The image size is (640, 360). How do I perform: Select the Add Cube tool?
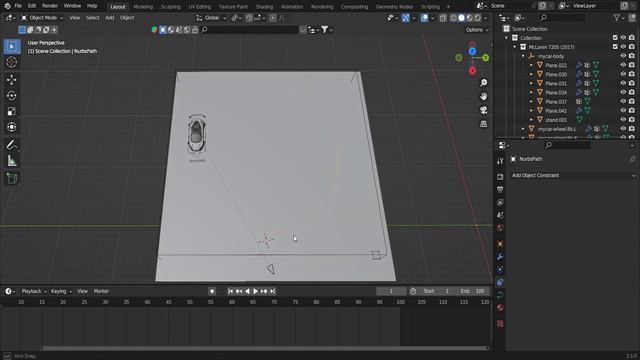tap(12, 178)
